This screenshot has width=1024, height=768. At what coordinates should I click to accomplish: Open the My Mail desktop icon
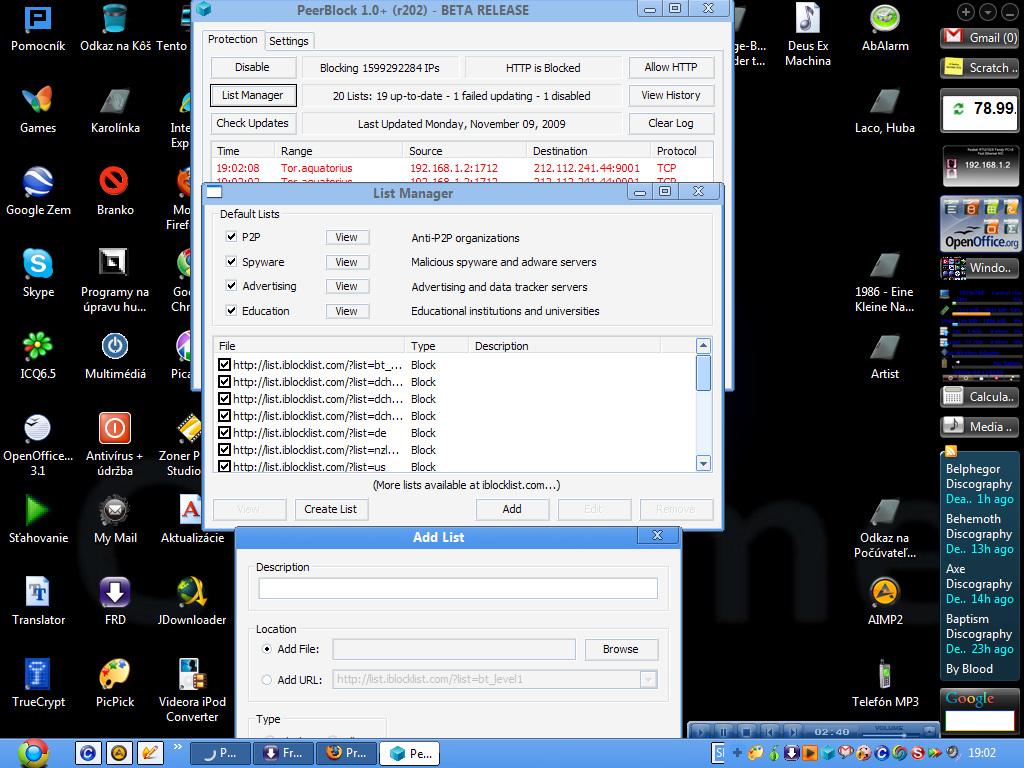(115, 520)
